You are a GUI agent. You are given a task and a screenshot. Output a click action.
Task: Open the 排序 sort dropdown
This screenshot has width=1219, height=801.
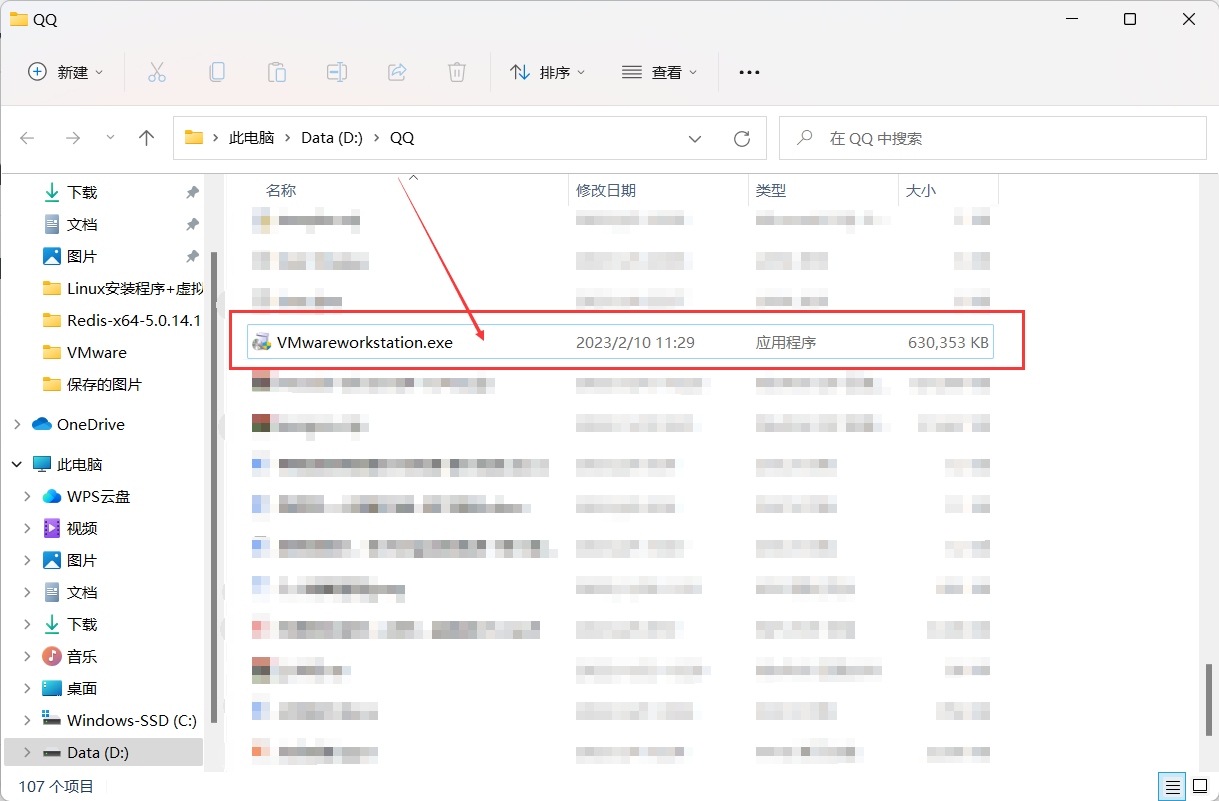548,71
